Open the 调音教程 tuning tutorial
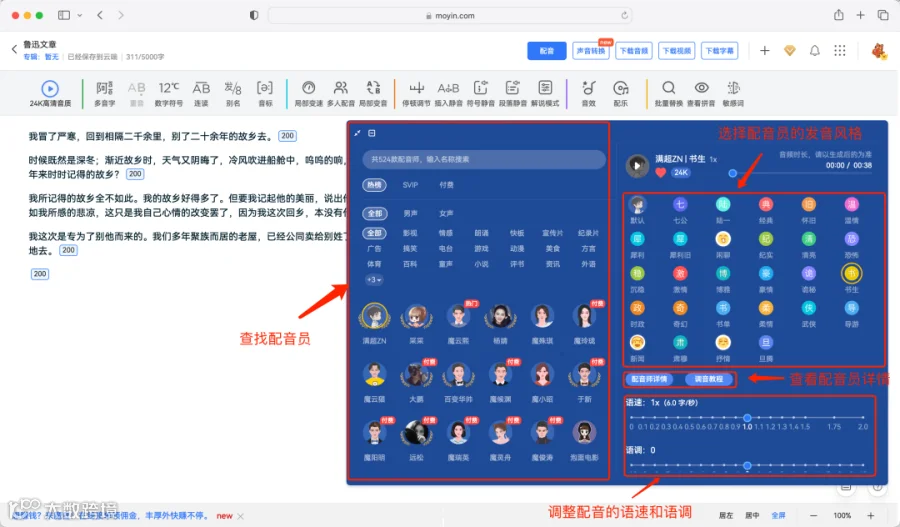This screenshot has width=900, height=527. click(x=708, y=379)
